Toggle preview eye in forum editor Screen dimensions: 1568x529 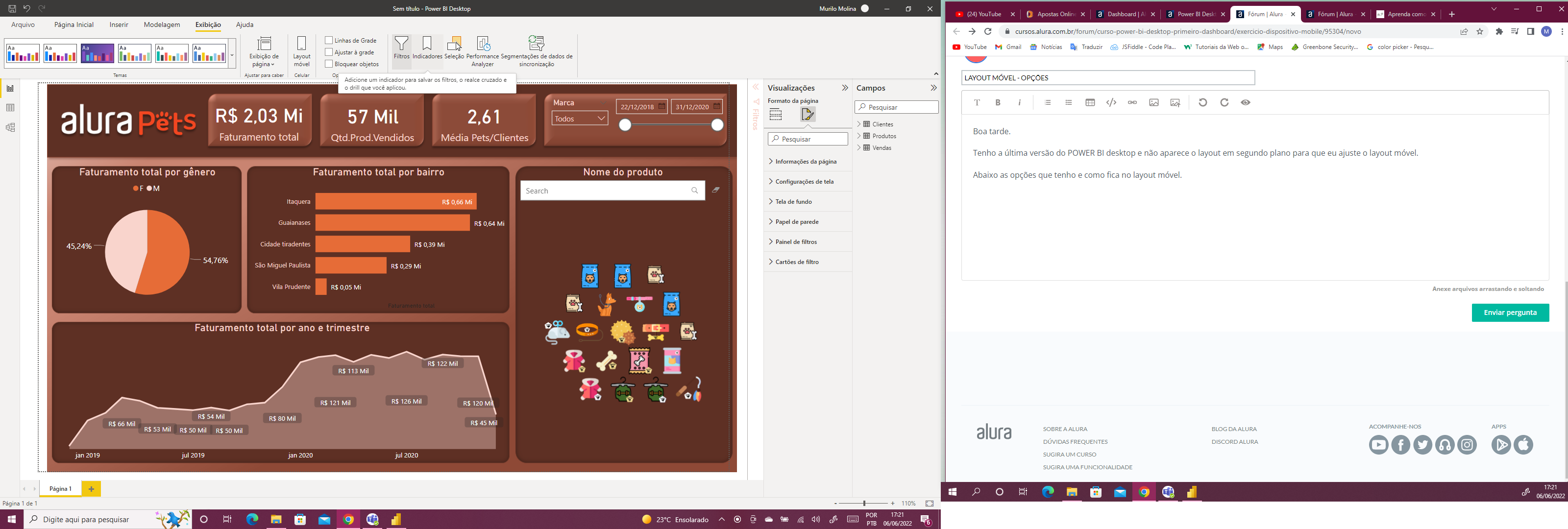(x=1246, y=102)
